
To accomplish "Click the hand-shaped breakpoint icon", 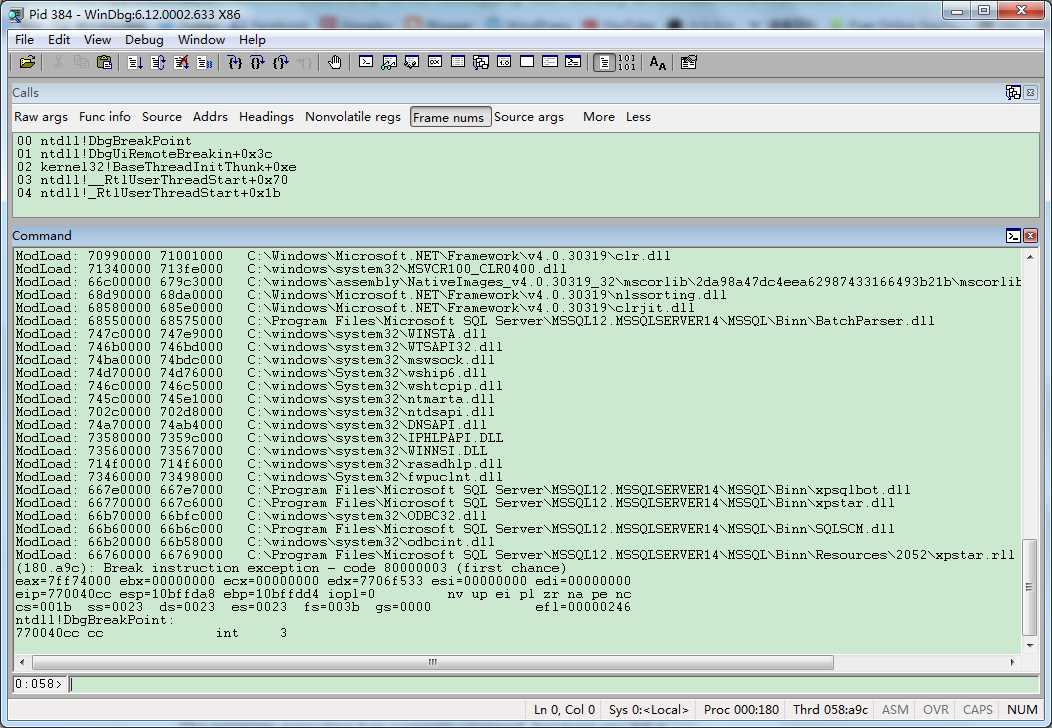I will pyautogui.click(x=334, y=62).
